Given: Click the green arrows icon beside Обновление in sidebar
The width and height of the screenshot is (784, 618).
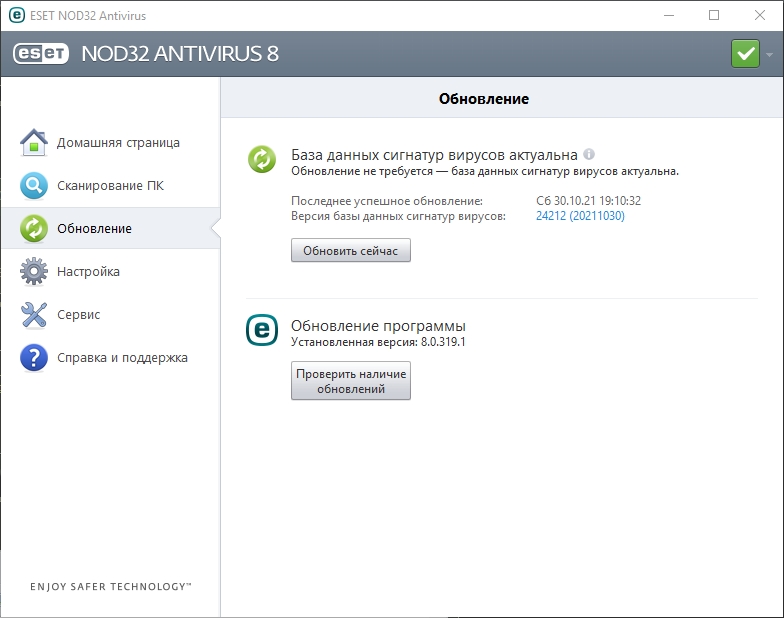Looking at the screenshot, I should coord(34,228).
